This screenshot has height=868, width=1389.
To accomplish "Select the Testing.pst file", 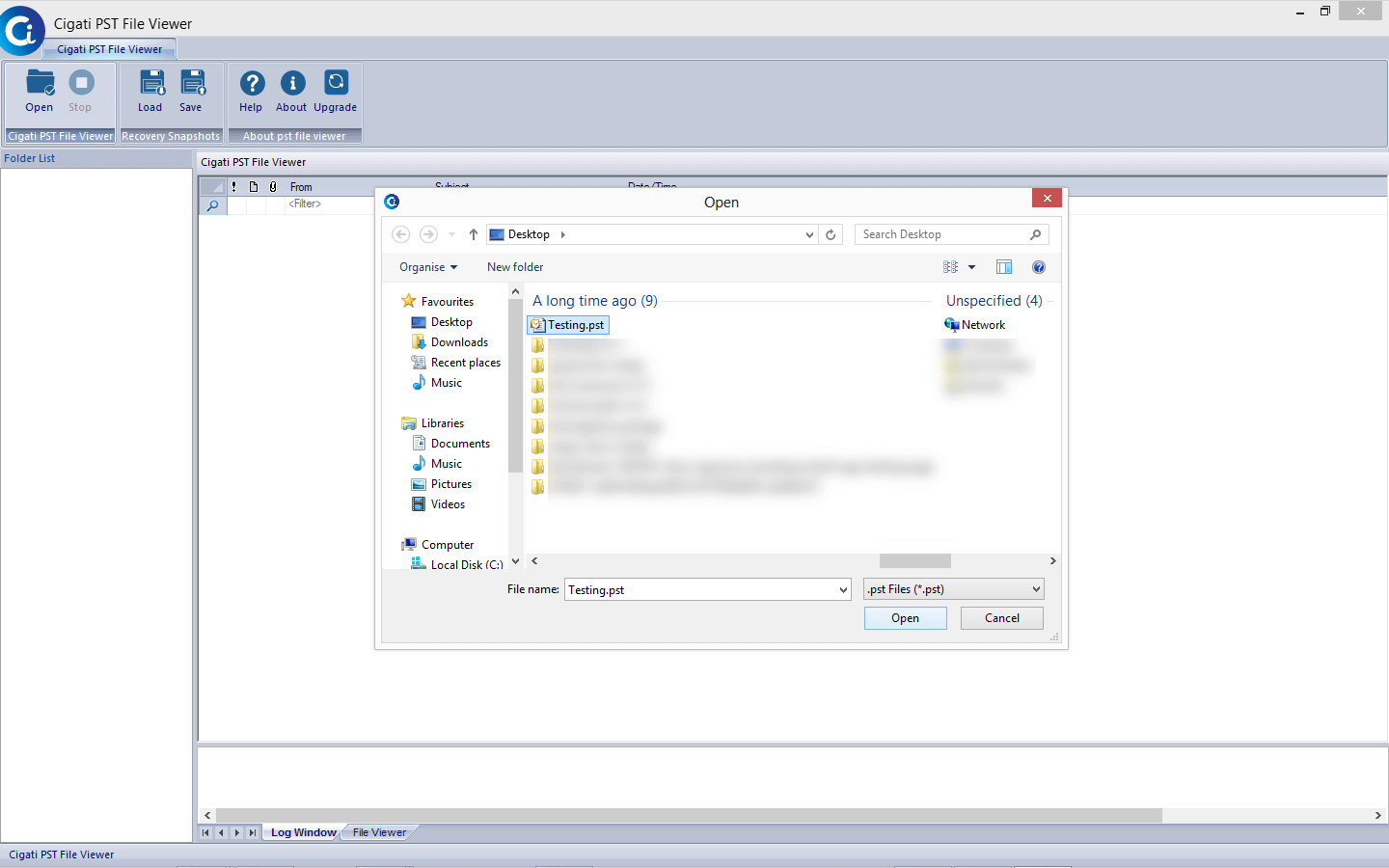I will (x=568, y=325).
